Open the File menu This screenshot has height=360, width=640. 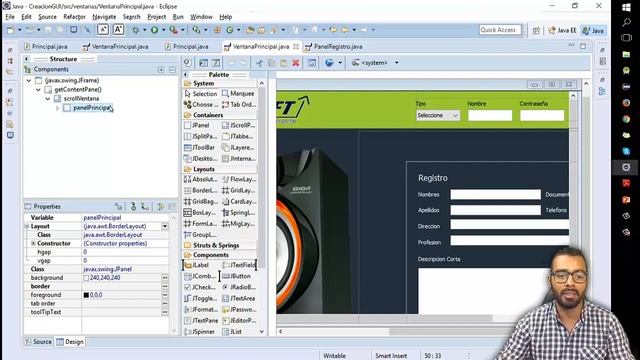(x=10, y=17)
